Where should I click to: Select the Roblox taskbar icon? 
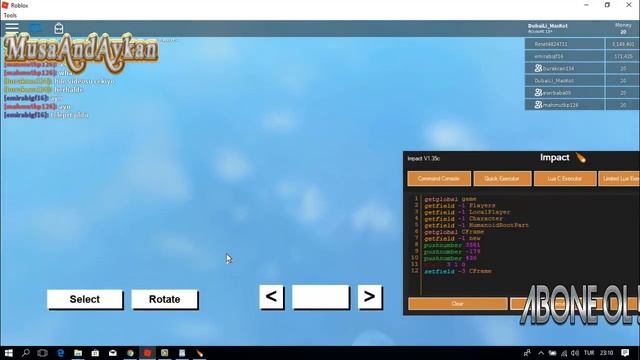[x=147, y=353]
